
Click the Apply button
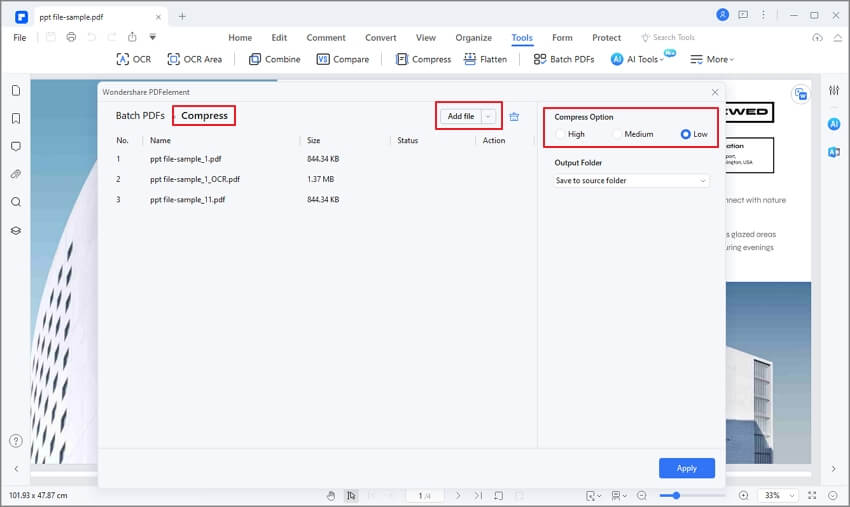click(686, 468)
